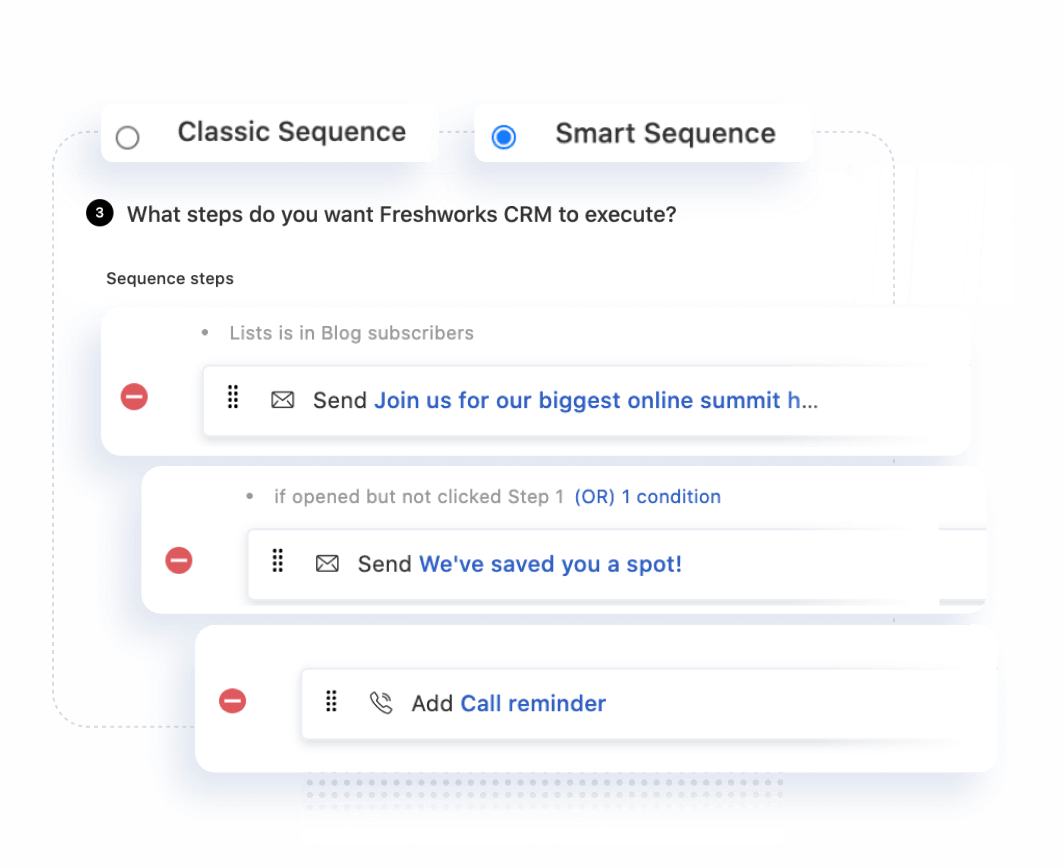Click drag handle on Call reminder step
1064x868 pixels.
click(x=331, y=702)
